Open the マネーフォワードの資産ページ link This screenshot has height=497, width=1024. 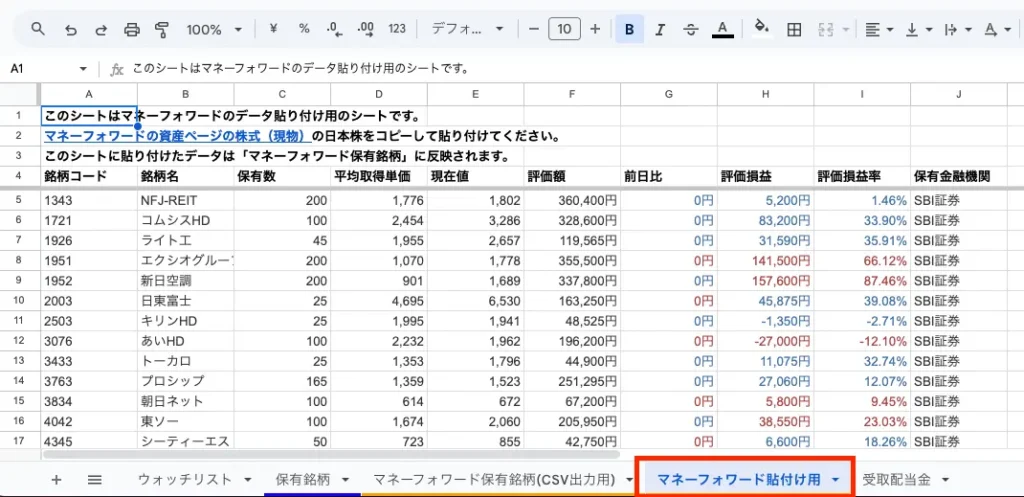point(176,136)
